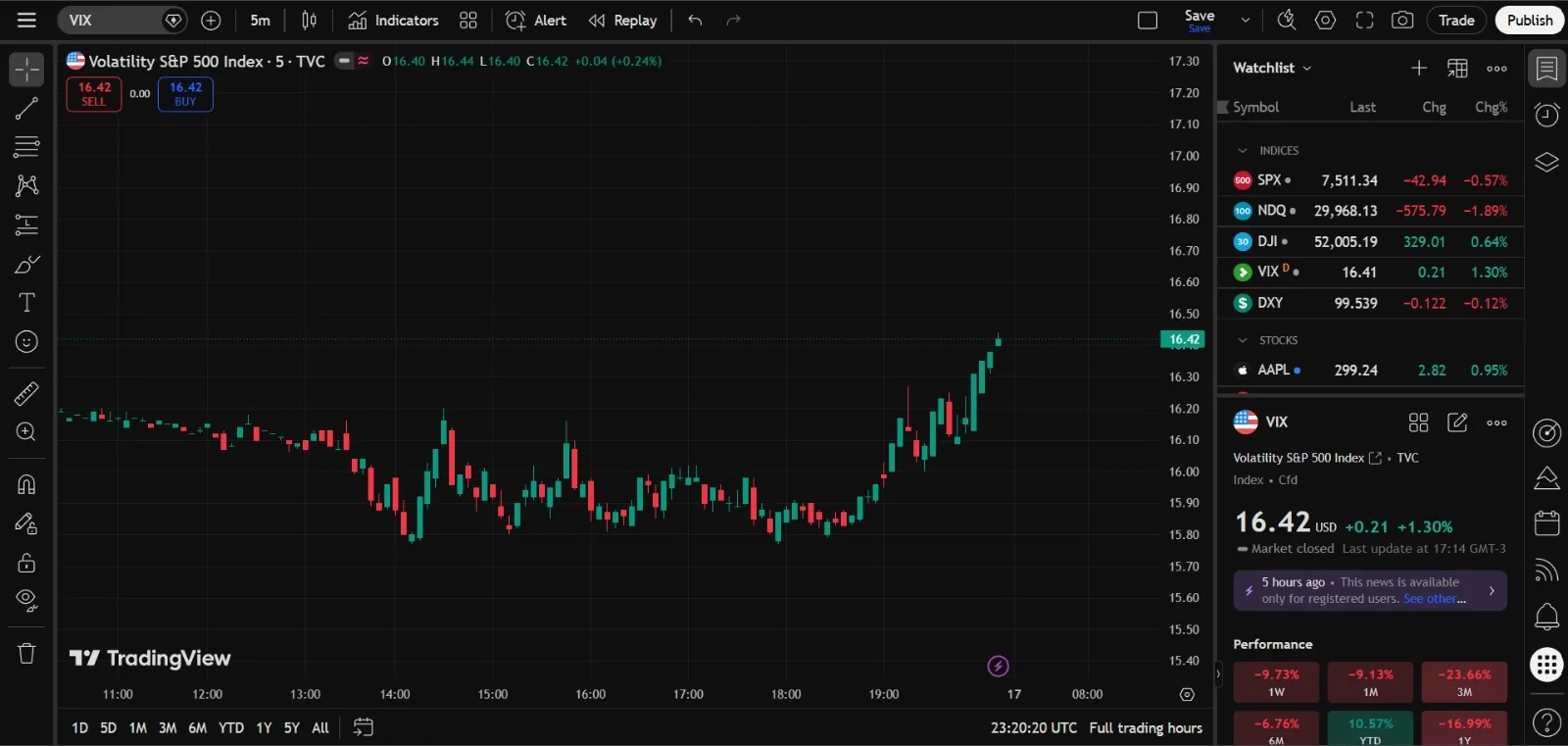Take a chart snapshot with camera icon
1568x746 pixels.
(1402, 20)
